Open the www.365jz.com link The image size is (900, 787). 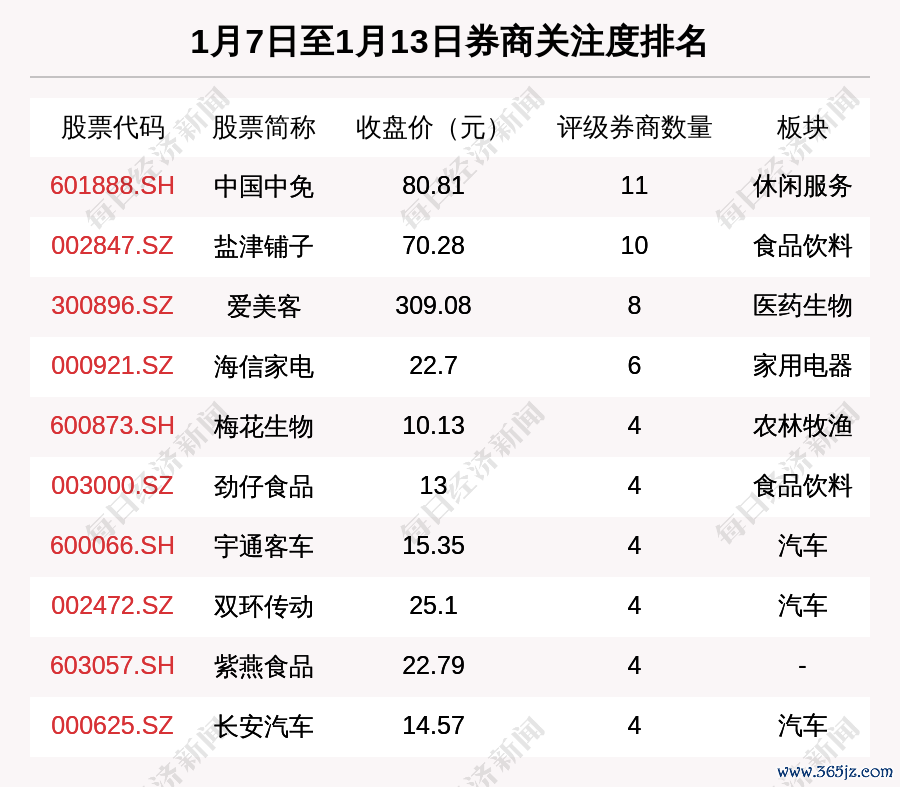[x=835, y=771]
